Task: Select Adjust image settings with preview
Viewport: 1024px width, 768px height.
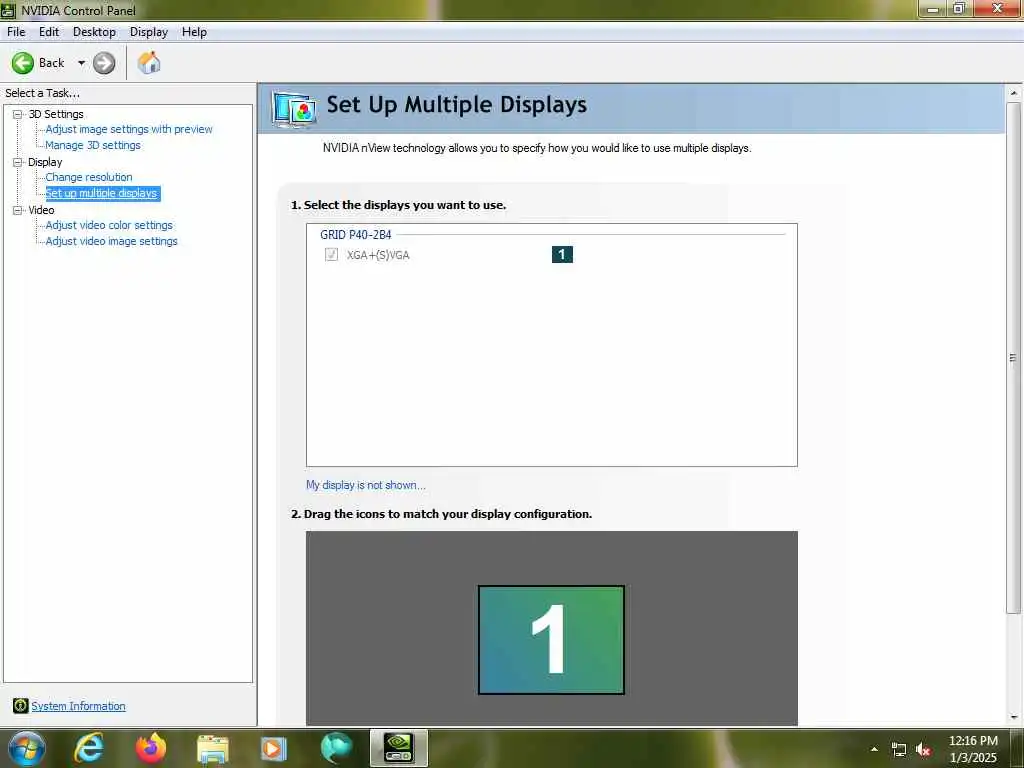Action: (x=129, y=129)
